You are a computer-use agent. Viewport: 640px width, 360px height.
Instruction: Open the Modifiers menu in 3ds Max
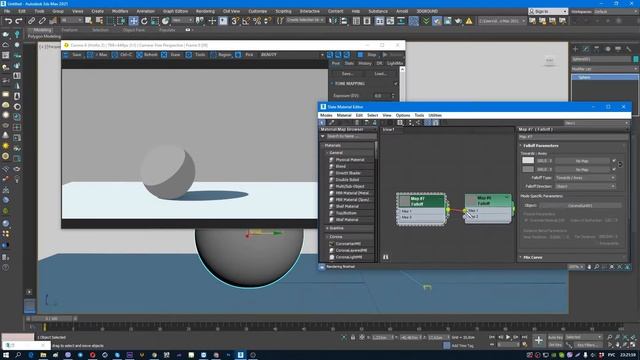click(120, 11)
